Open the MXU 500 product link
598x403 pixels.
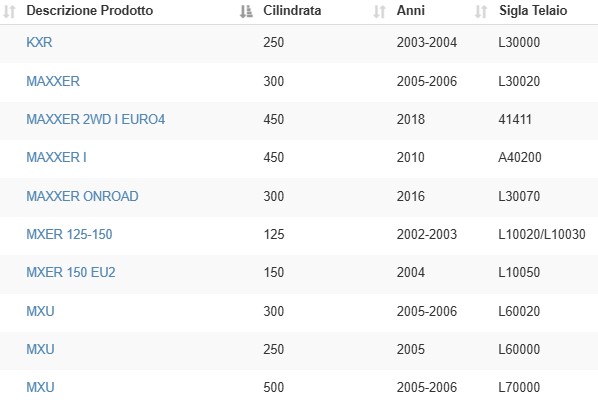tap(40, 387)
